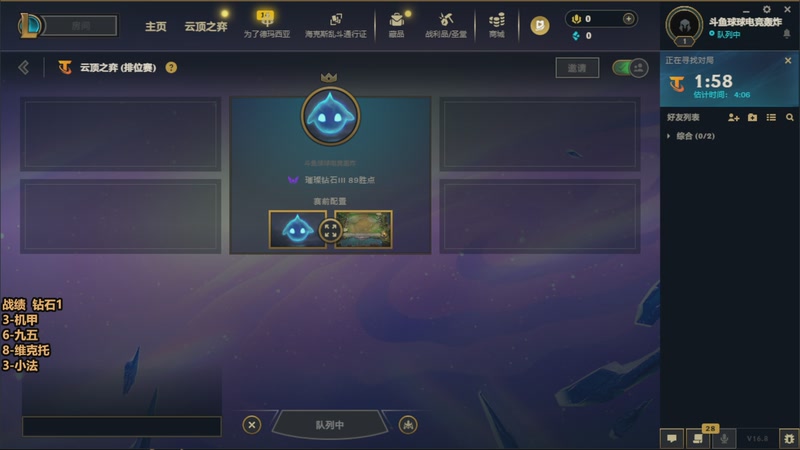
Task: Toggle the microphone mute button
Action: click(724, 438)
